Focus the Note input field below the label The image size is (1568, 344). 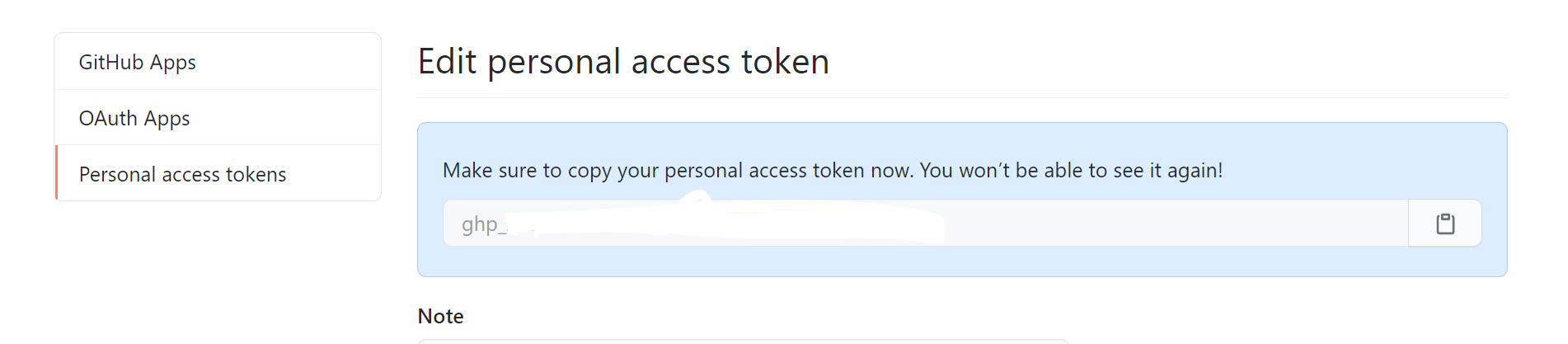pos(743,341)
